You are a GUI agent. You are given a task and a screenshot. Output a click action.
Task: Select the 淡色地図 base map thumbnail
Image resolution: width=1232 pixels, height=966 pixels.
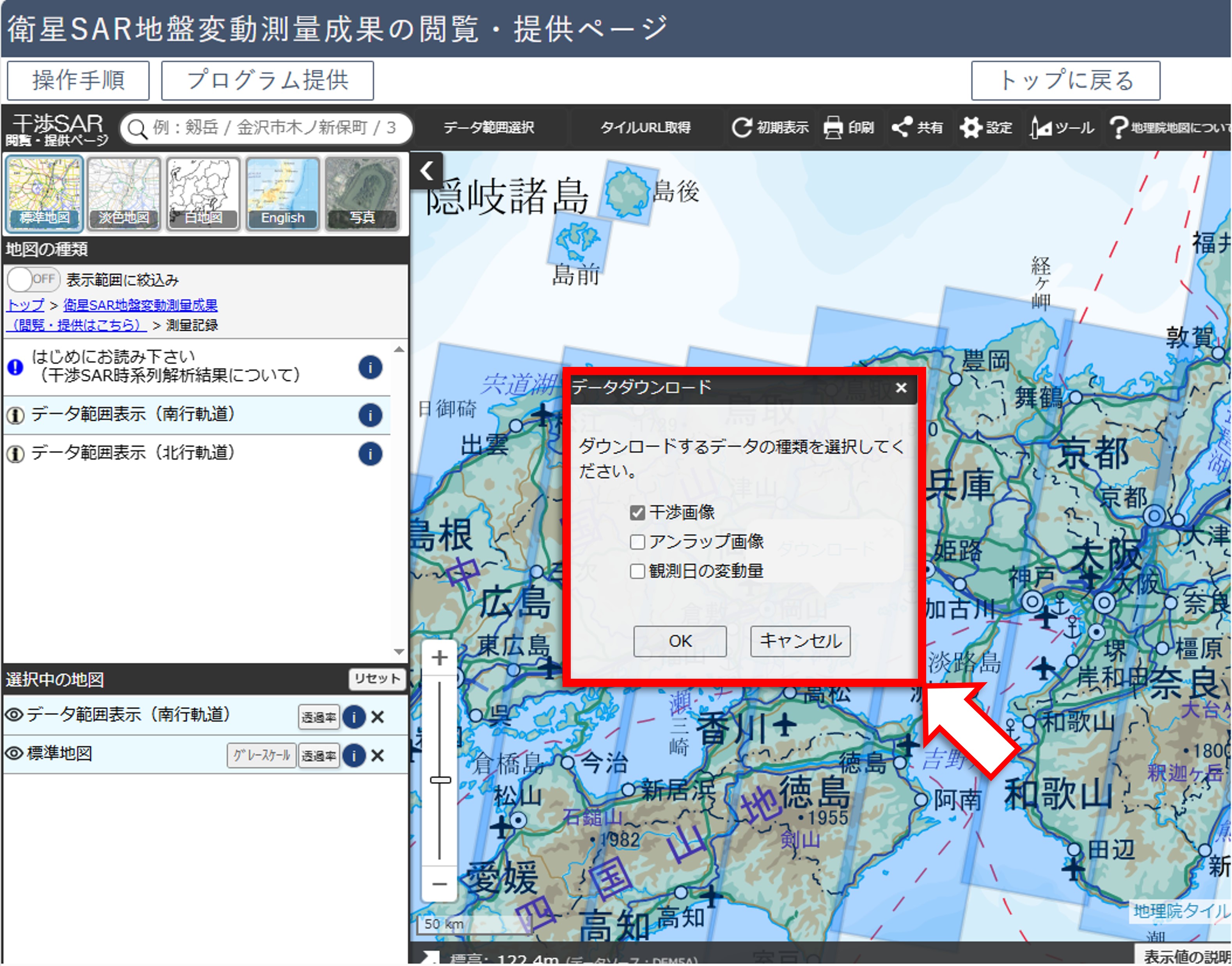(x=124, y=194)
